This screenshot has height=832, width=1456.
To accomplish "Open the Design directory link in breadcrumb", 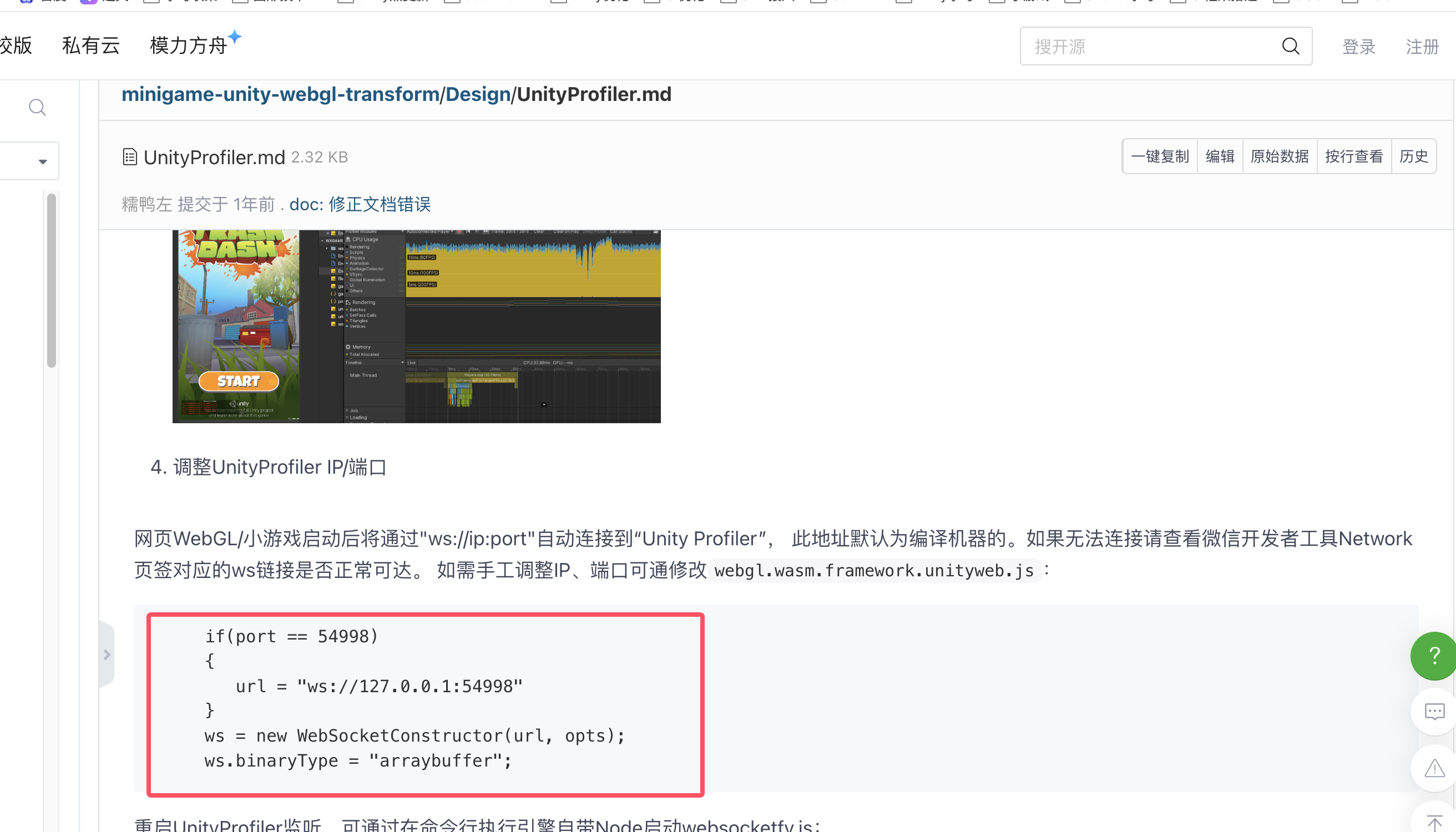I will [478, 94].
